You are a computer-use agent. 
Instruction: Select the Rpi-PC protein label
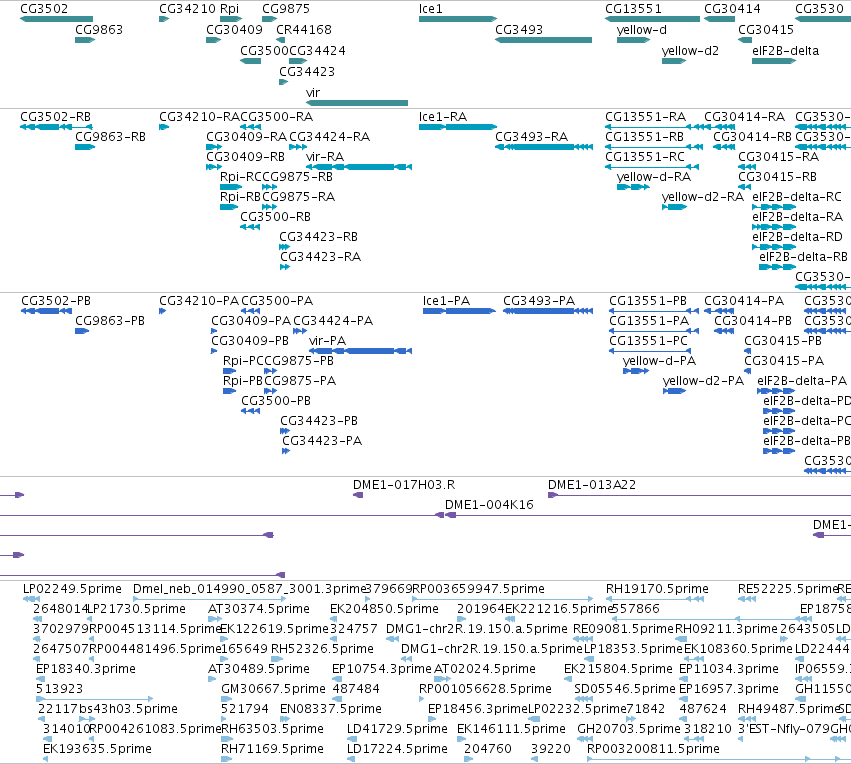(x=242, y=361)
